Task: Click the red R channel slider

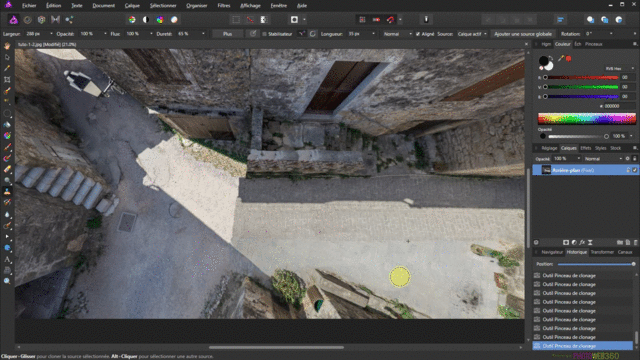Action: [x=582, y=77]
